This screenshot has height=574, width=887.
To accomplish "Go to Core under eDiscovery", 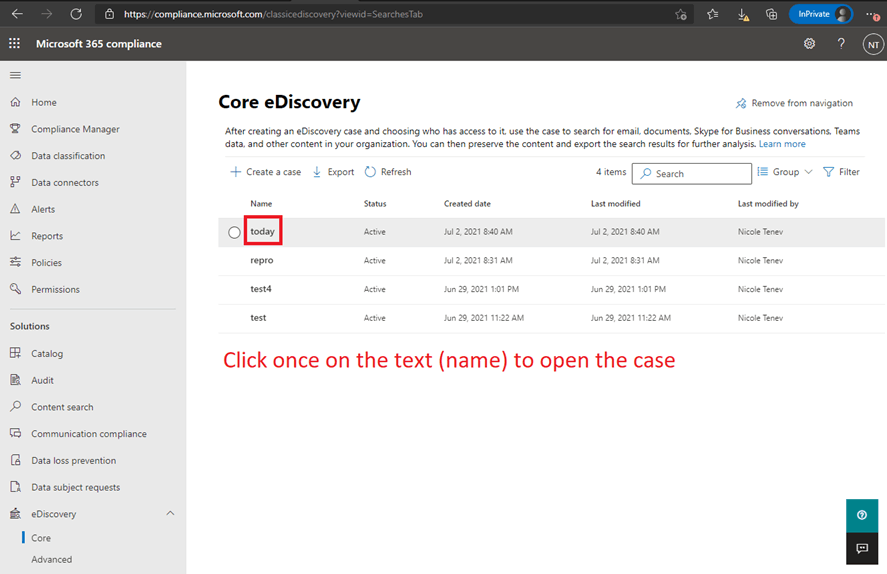I will (41, 538).
